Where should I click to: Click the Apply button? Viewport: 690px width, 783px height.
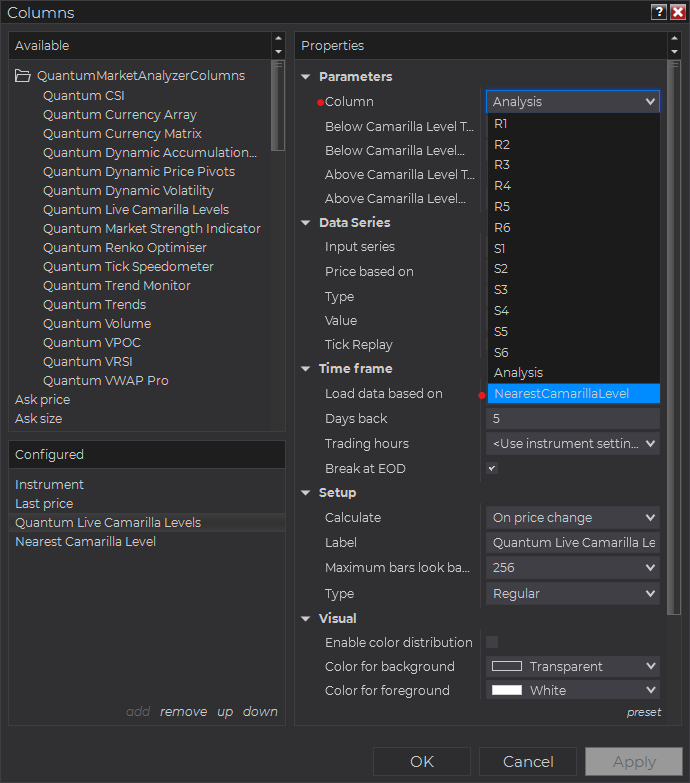coord(634,762)
